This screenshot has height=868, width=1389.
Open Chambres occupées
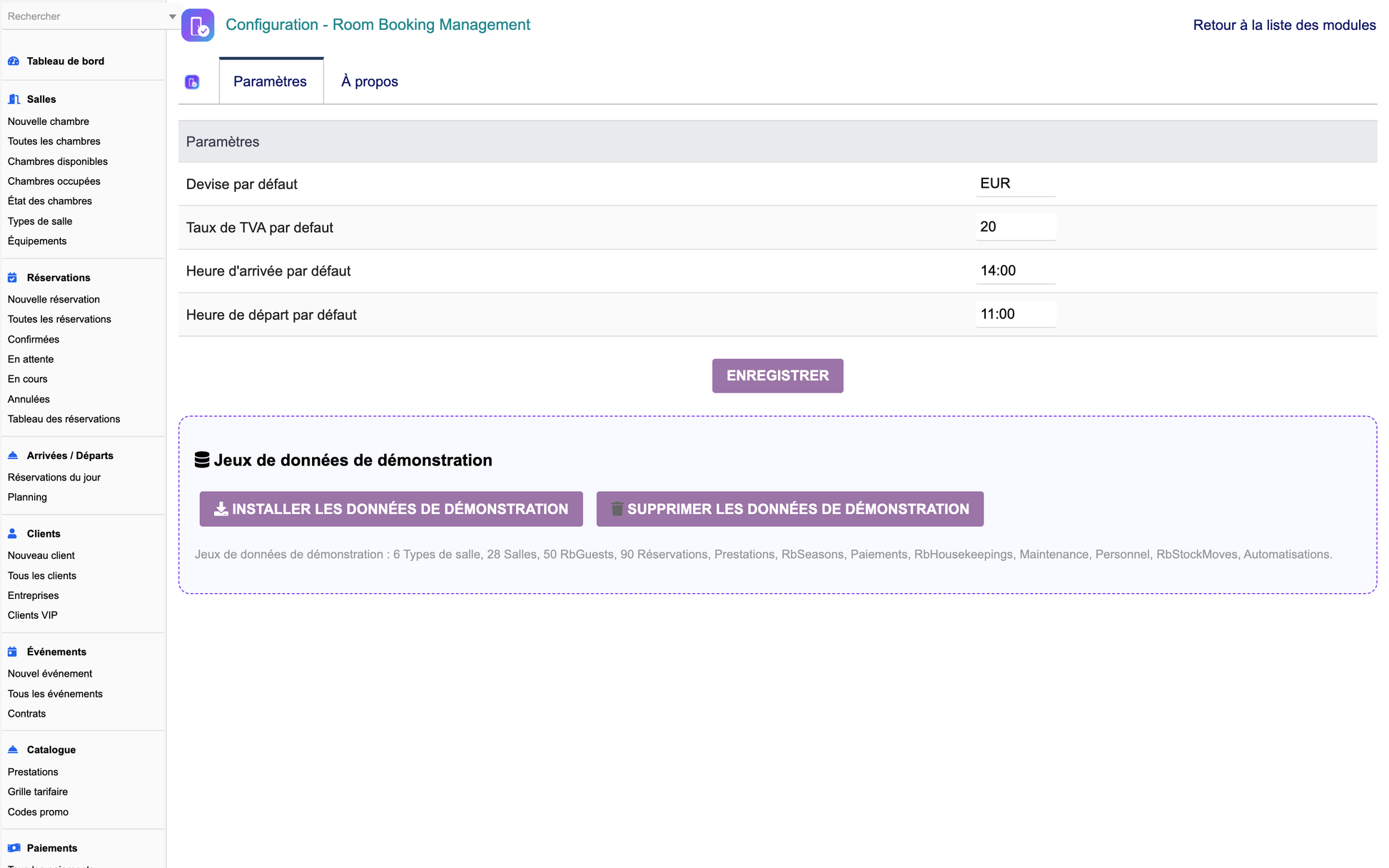tap(54, 181)
